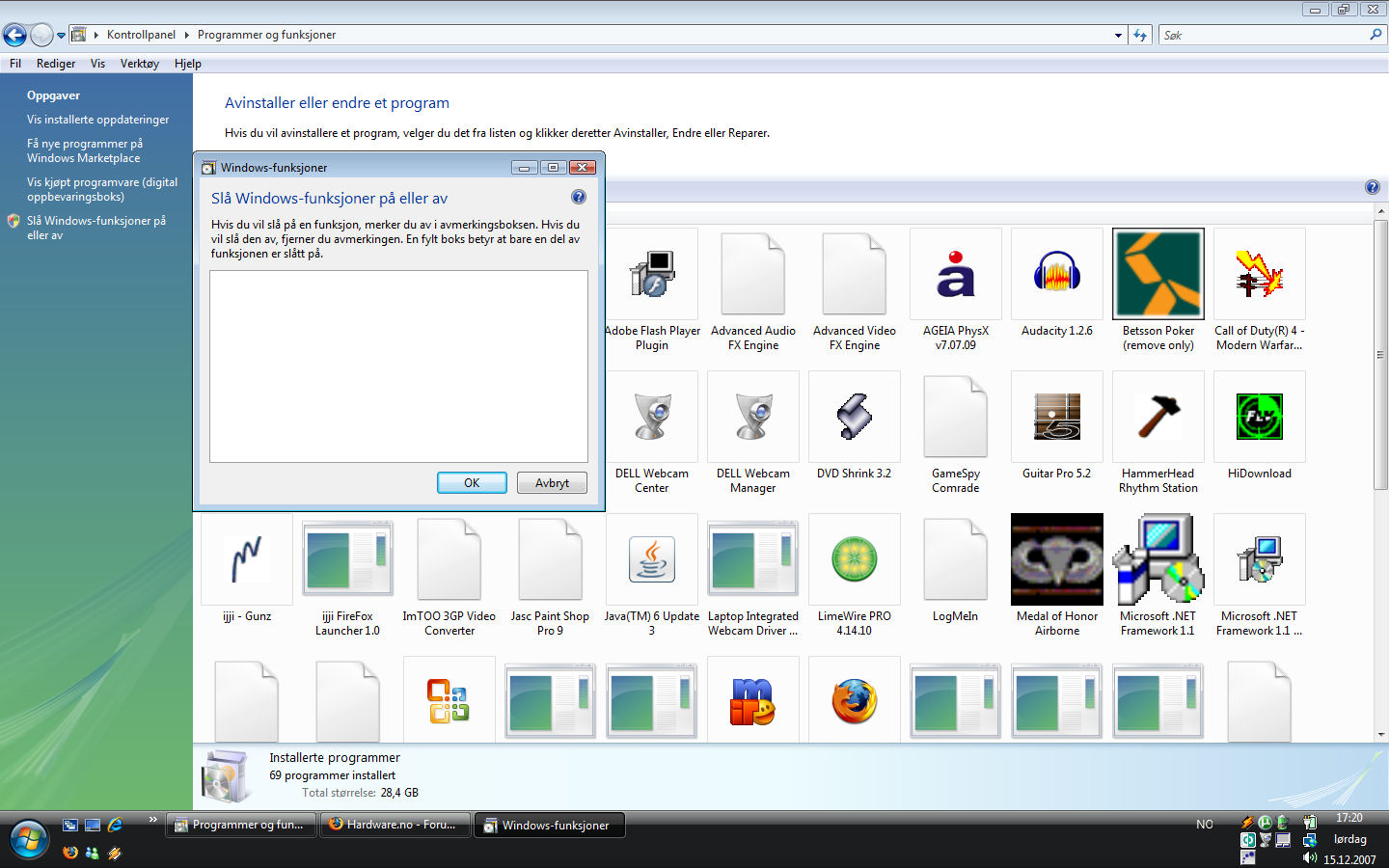
Task: Select ImTOO 3GP Video Converter
Action: pos(449,577)
